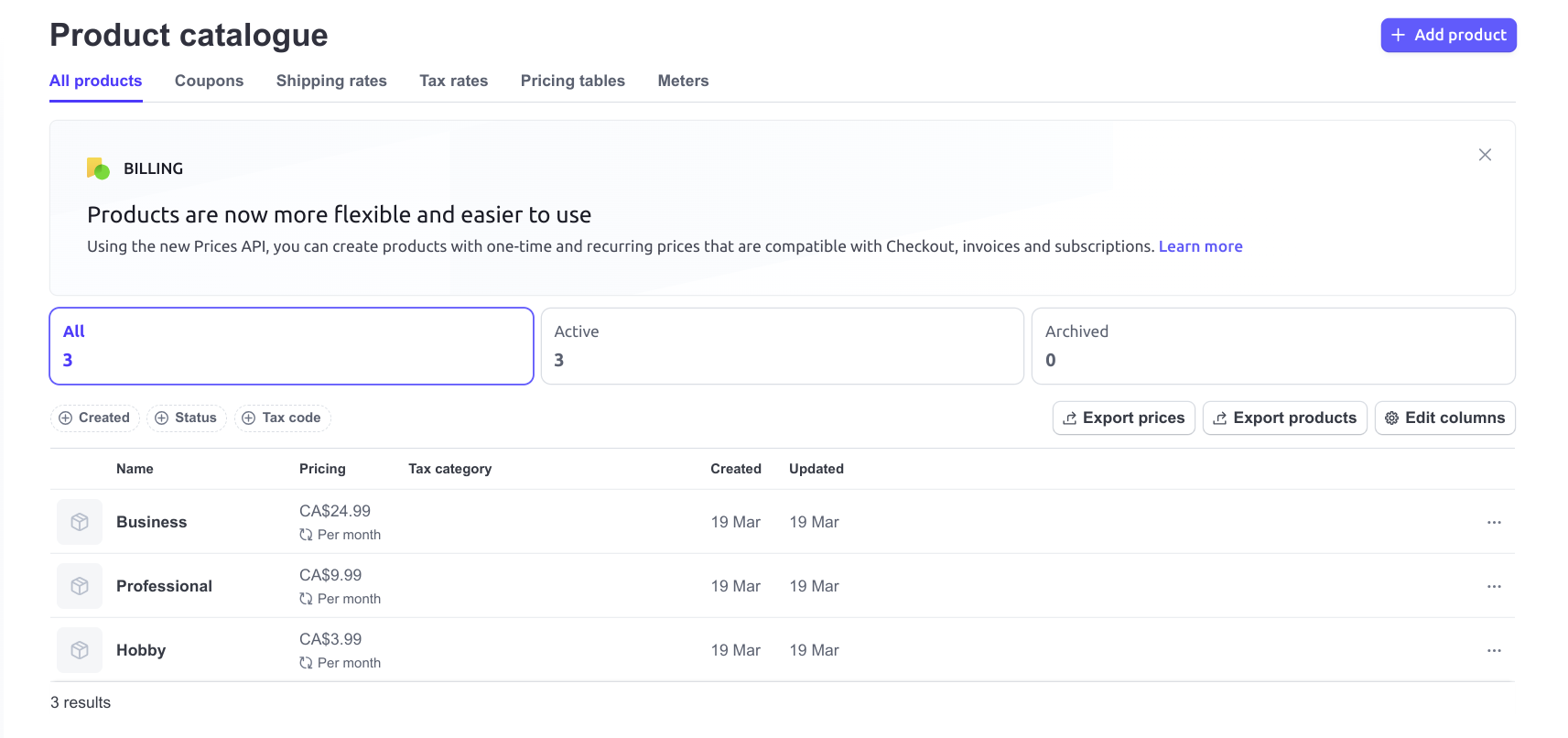Follow the Learn more link
1568x738 pixels.
click(x=1200, y=246)
